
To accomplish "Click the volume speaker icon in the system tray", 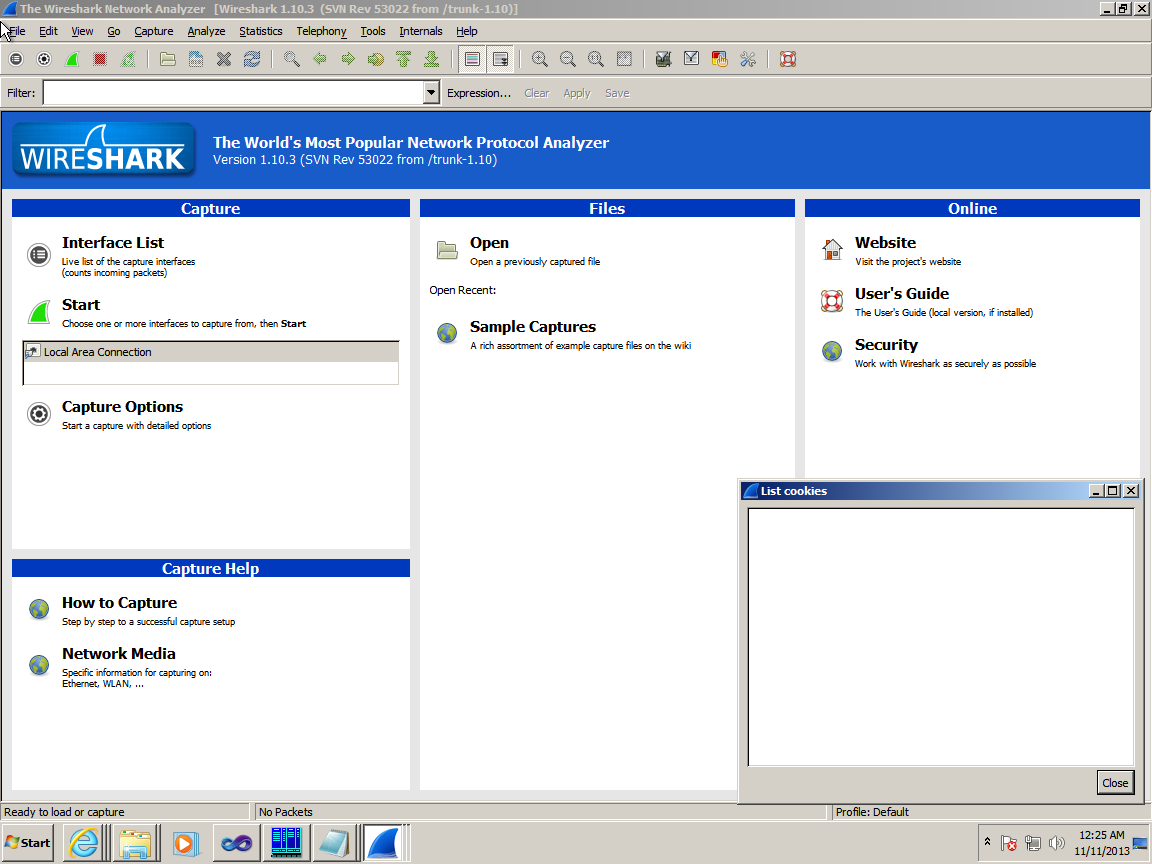I will [1056, 843].
